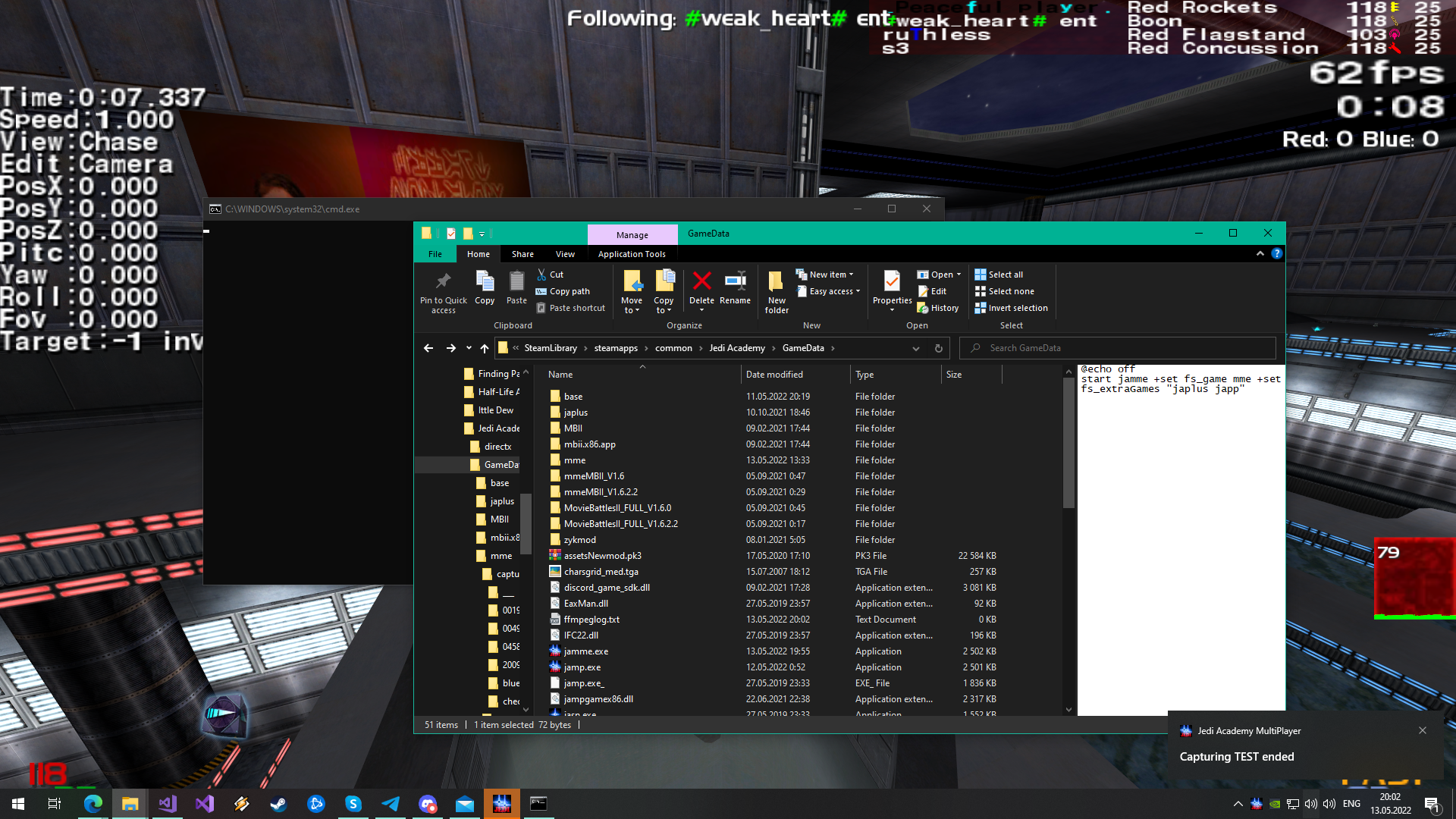This screenshot has height=819, width=1456.
Task: Choose Paste shortcut in ribbon
Action: tap(571, 308)
